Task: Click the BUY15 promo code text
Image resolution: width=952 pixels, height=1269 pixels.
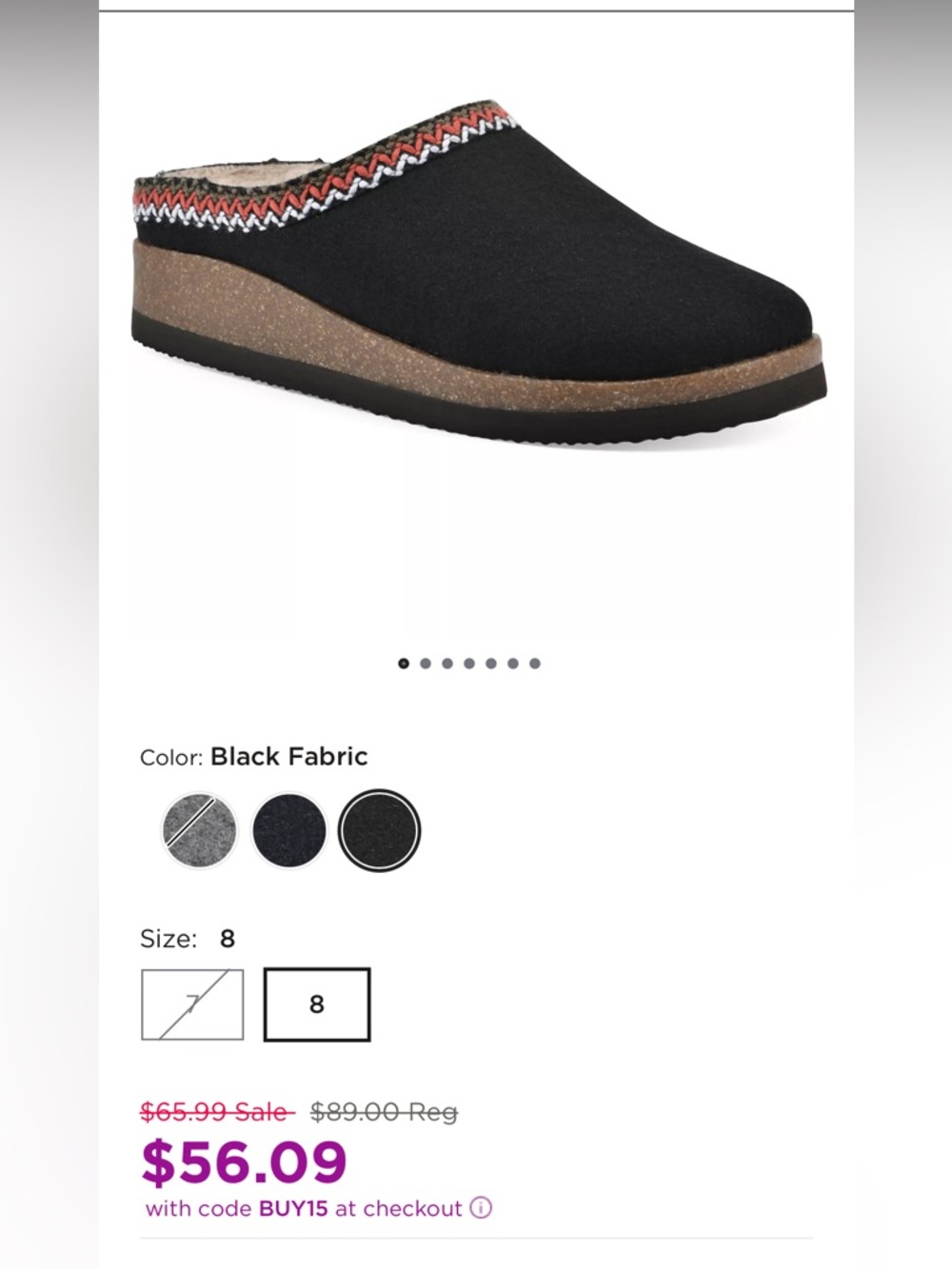Action: click(x=293, y=1209)
